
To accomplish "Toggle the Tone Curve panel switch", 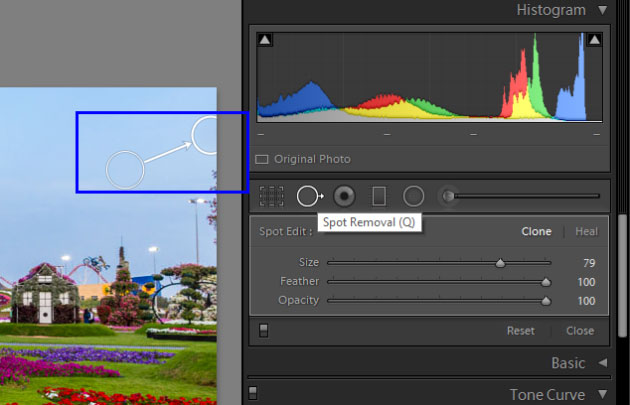I will coord(253,393).
